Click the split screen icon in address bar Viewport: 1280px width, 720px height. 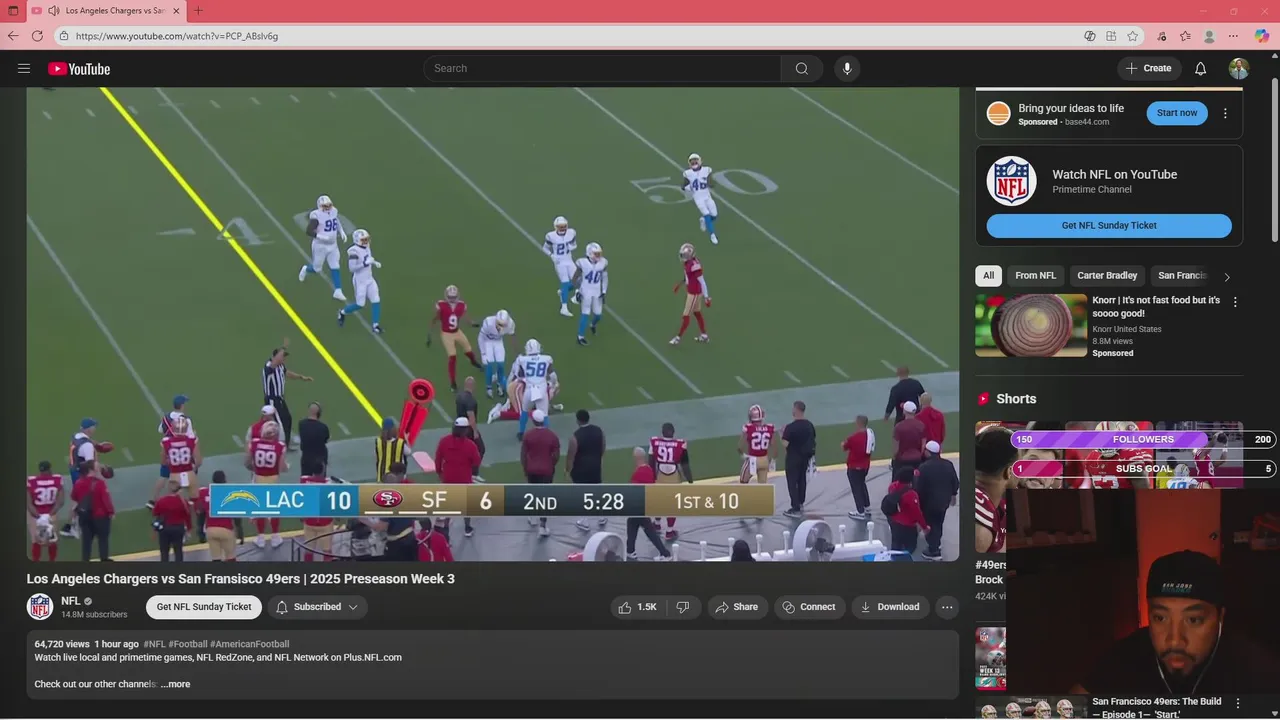1111,36
